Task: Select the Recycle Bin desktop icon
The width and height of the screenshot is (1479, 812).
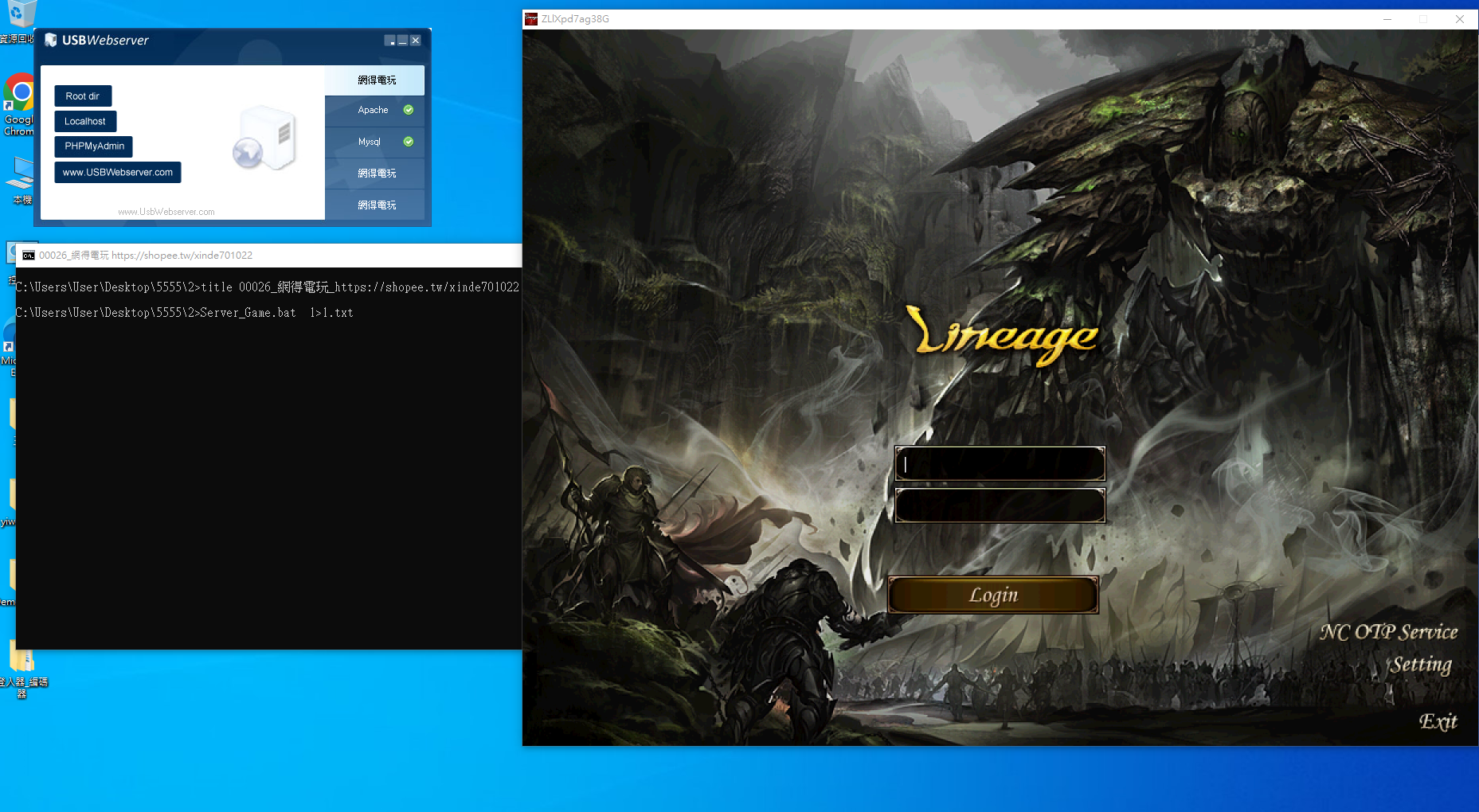Action: [x=19, y=21]
